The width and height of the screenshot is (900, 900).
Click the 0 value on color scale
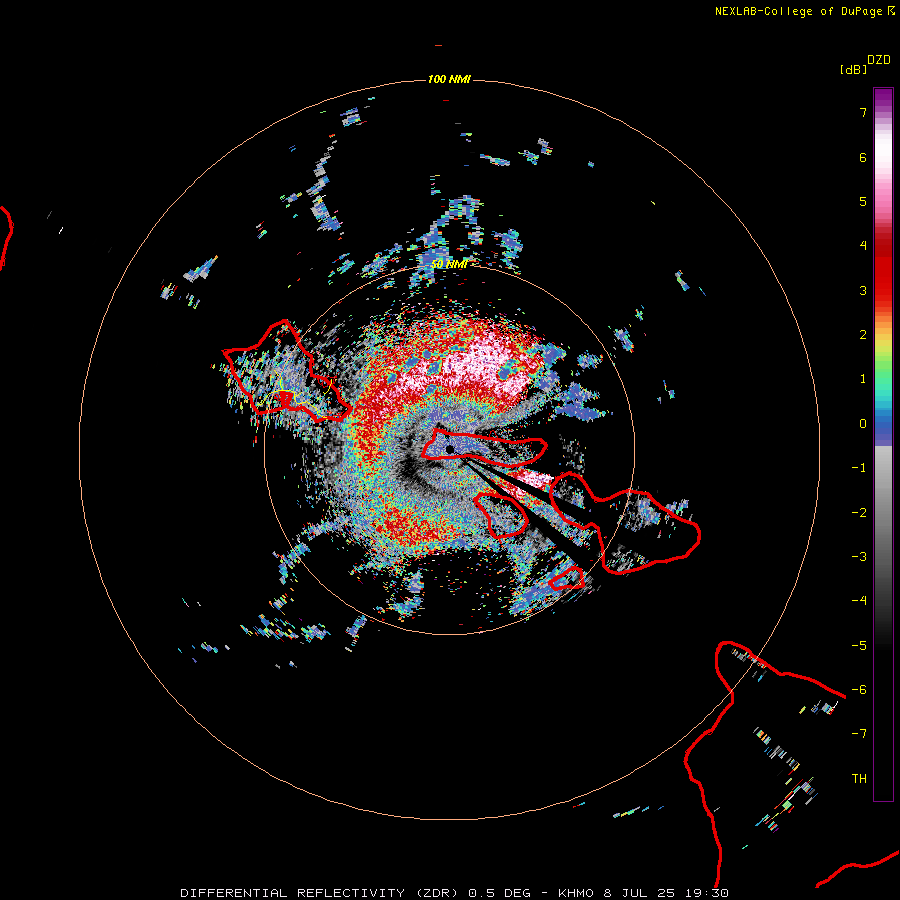pos(863,424)
